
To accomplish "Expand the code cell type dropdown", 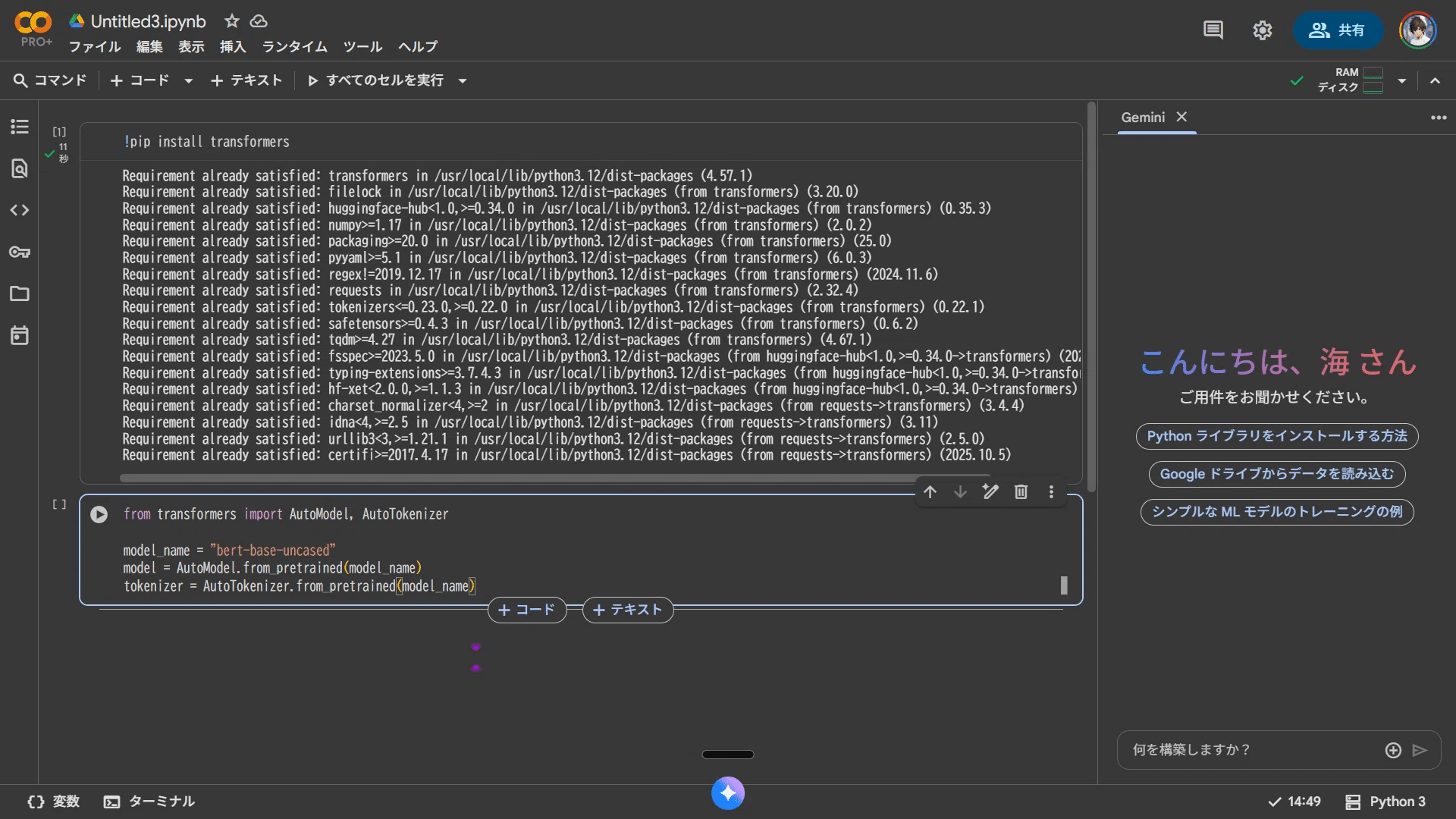I will (188, 80).
